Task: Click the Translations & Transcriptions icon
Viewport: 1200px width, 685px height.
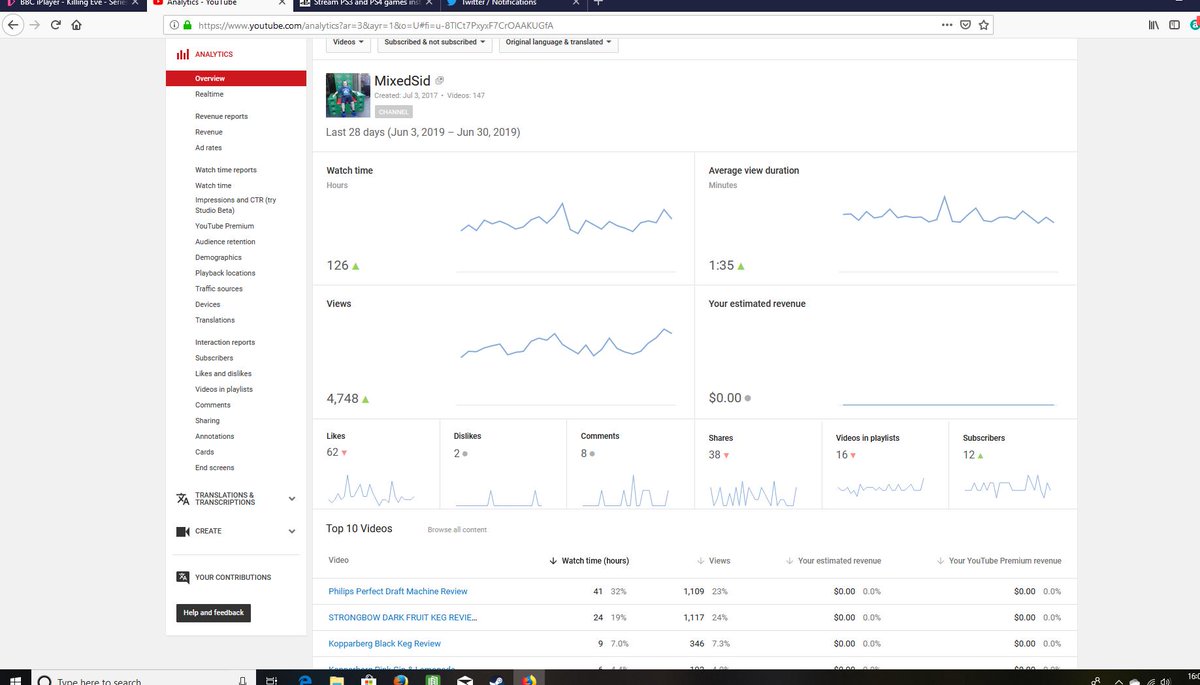Action: [183, 499]
